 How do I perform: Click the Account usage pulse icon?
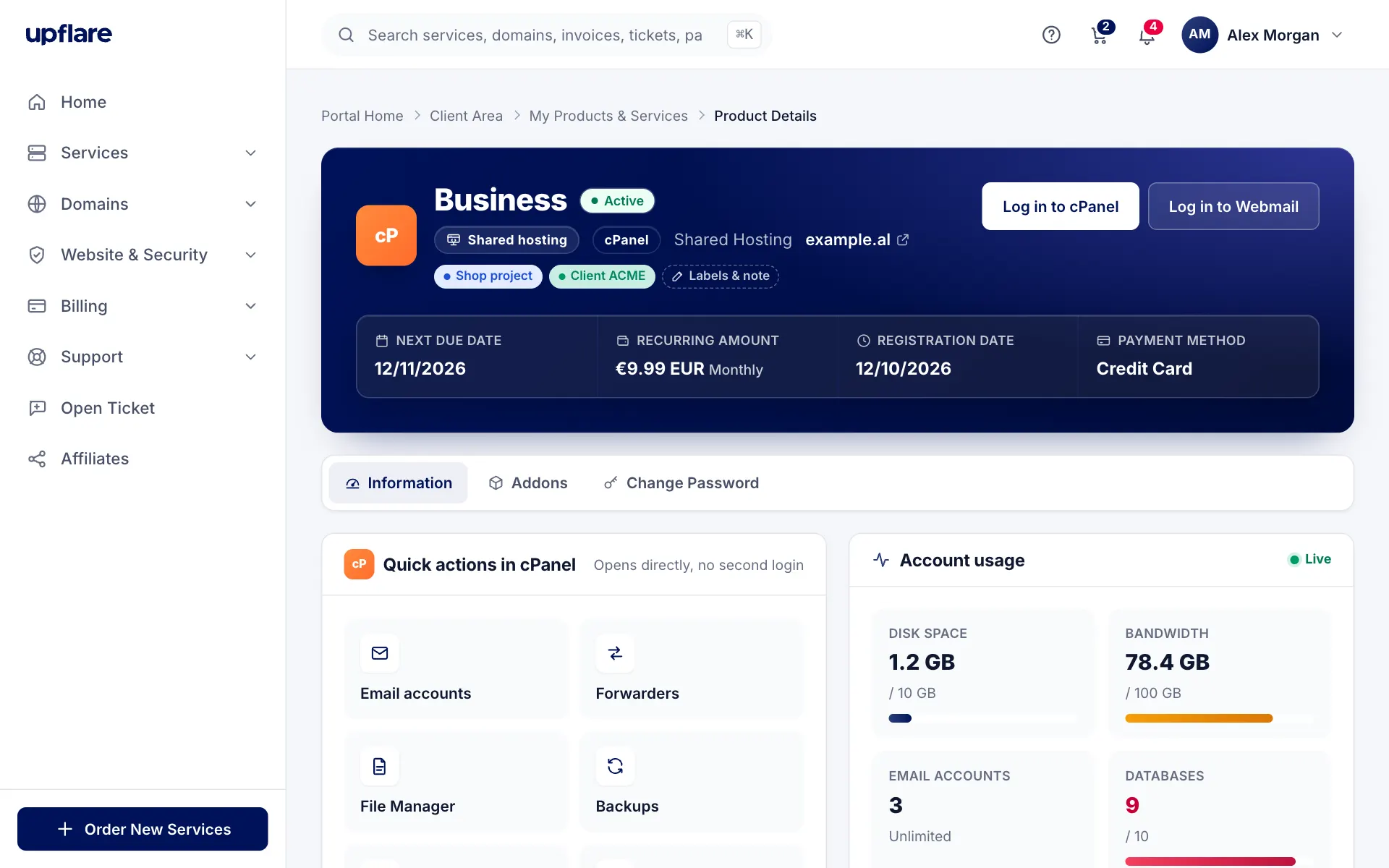pos(881,560)
